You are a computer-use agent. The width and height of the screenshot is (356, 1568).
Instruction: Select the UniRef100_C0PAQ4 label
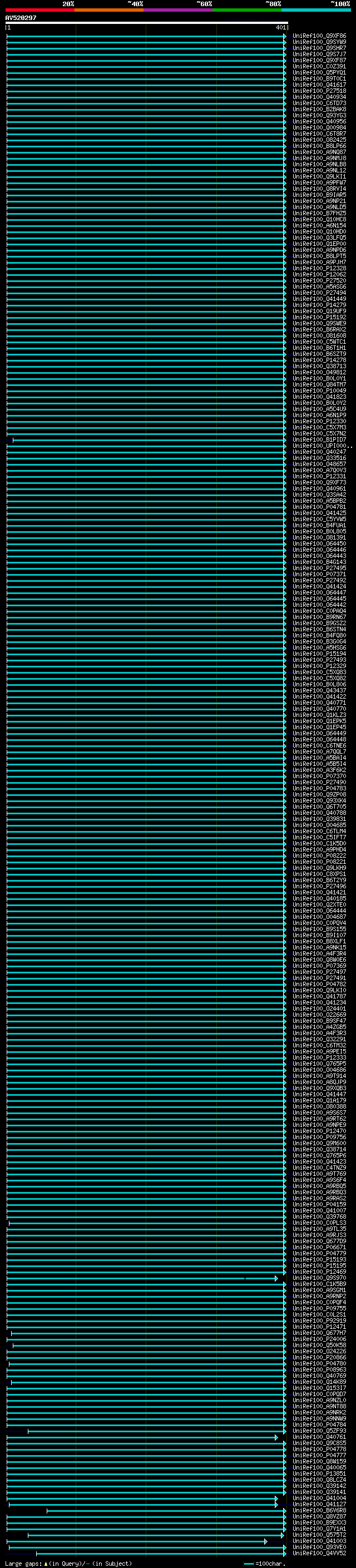point(319,611)
